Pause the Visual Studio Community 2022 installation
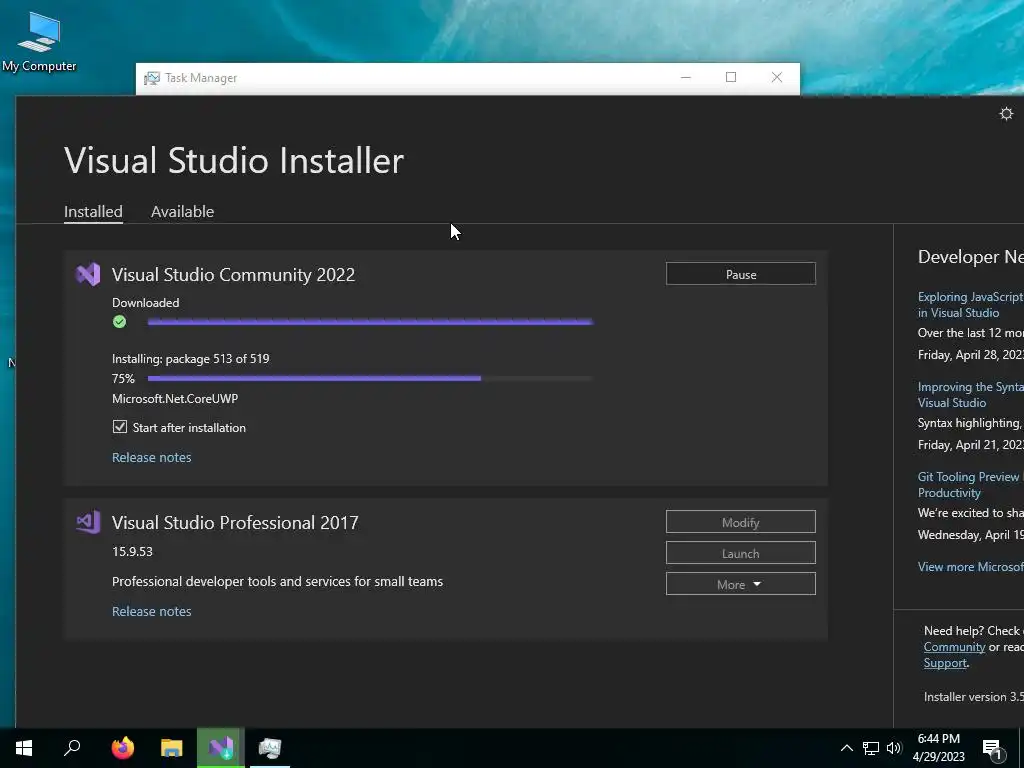The image size is (1024, 768). click(741, 274)
